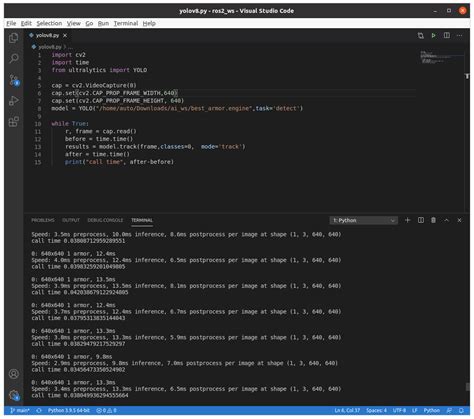474x419 pixels.
Task: Click line number 10 in the gutter
Action: coord(38,124)
